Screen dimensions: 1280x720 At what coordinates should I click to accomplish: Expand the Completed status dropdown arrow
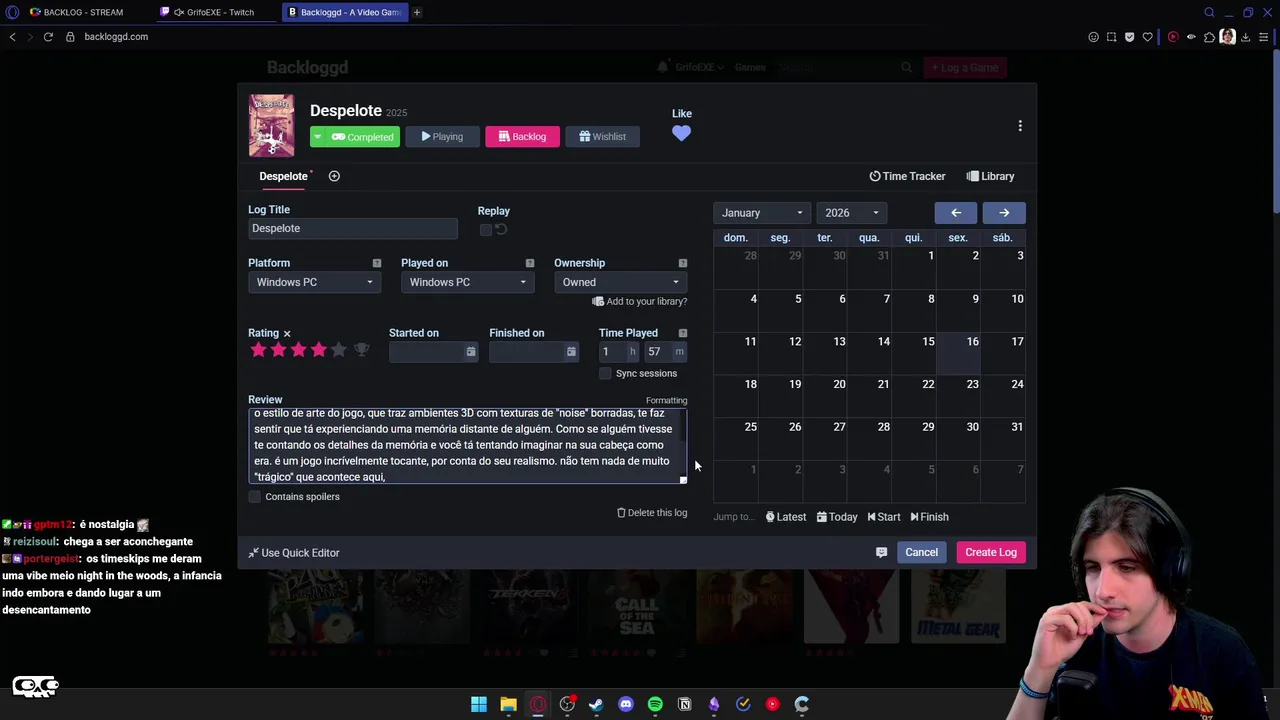point(317,137)
